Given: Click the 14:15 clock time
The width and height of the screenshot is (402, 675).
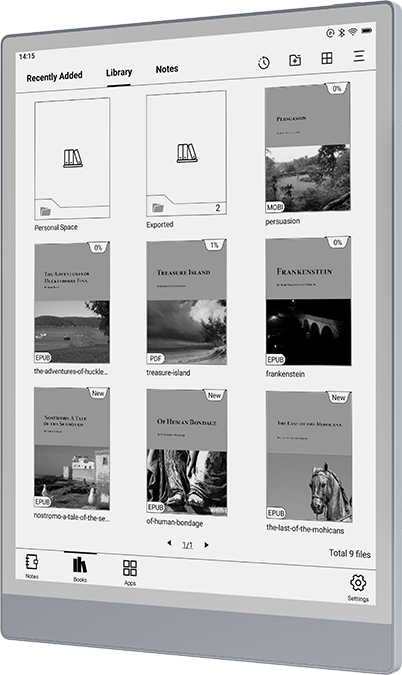Looking at the screenshot, I should (27, 56).
